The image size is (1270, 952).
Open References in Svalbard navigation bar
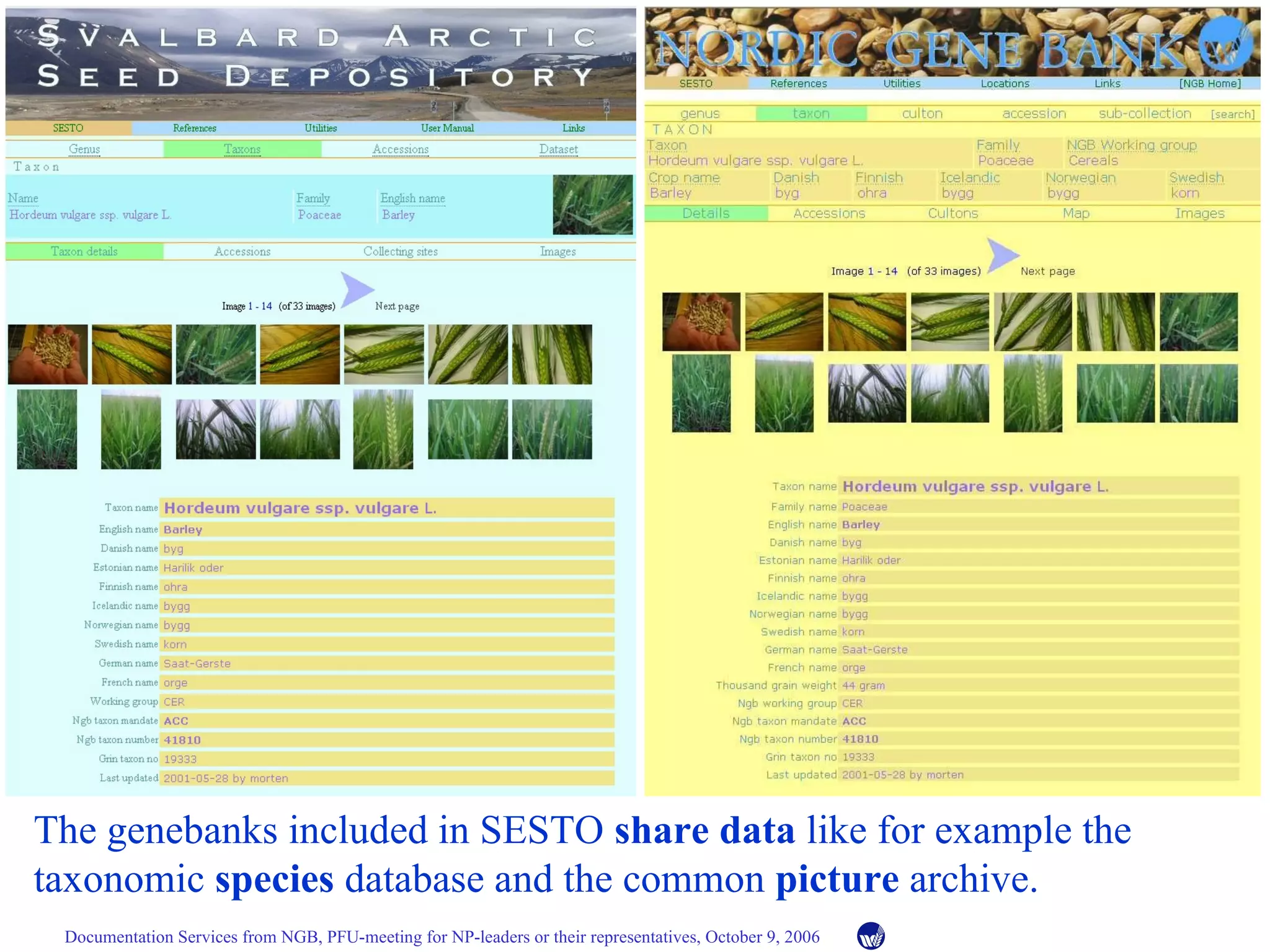tap(195, 128)
